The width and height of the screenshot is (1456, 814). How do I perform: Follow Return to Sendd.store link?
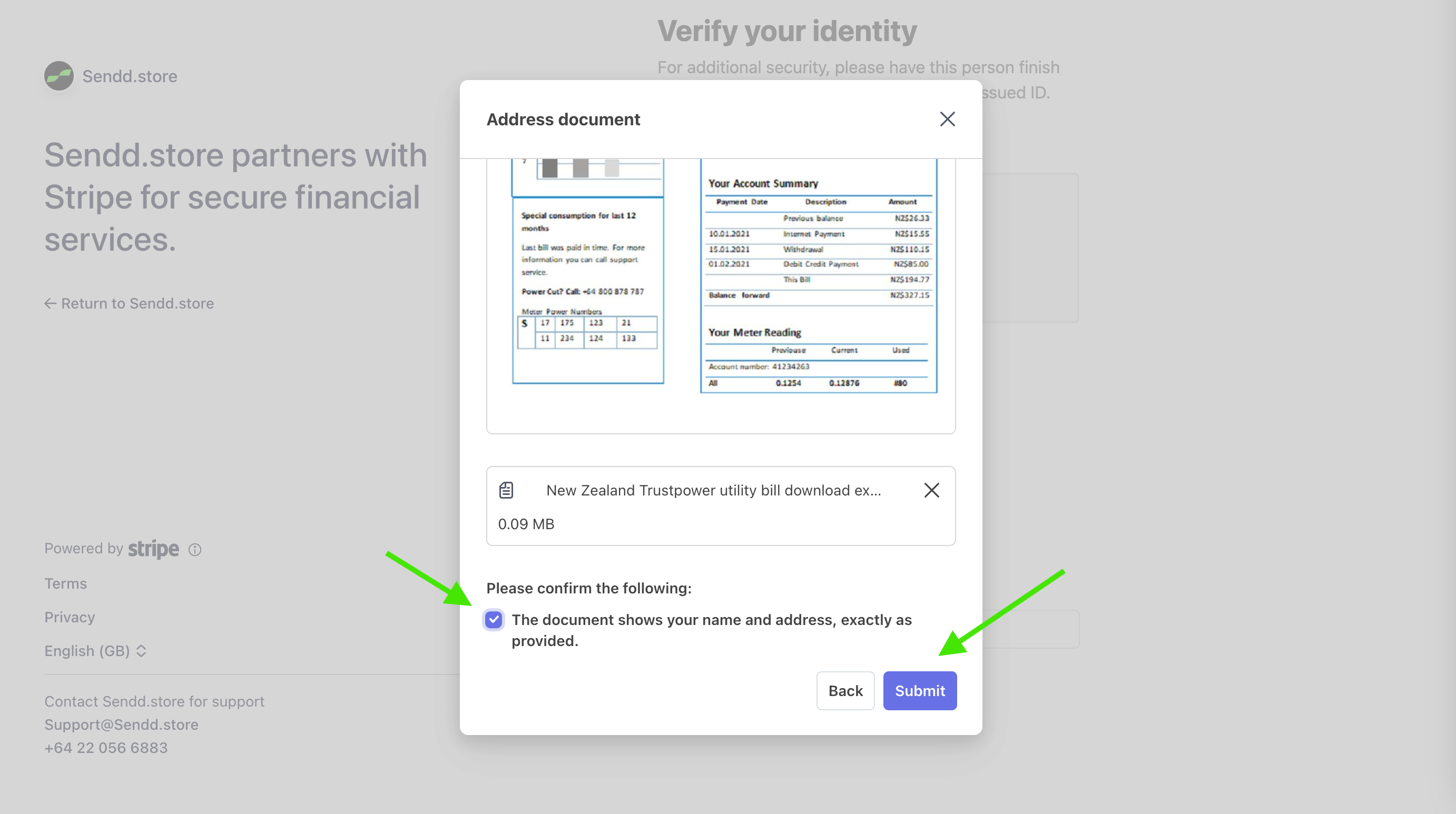coord(137,303)
